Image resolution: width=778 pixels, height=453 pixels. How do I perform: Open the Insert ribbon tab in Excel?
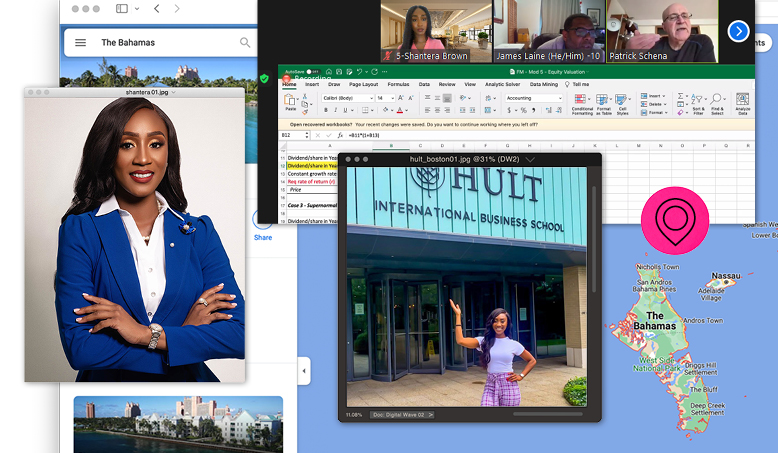[312, 84]
